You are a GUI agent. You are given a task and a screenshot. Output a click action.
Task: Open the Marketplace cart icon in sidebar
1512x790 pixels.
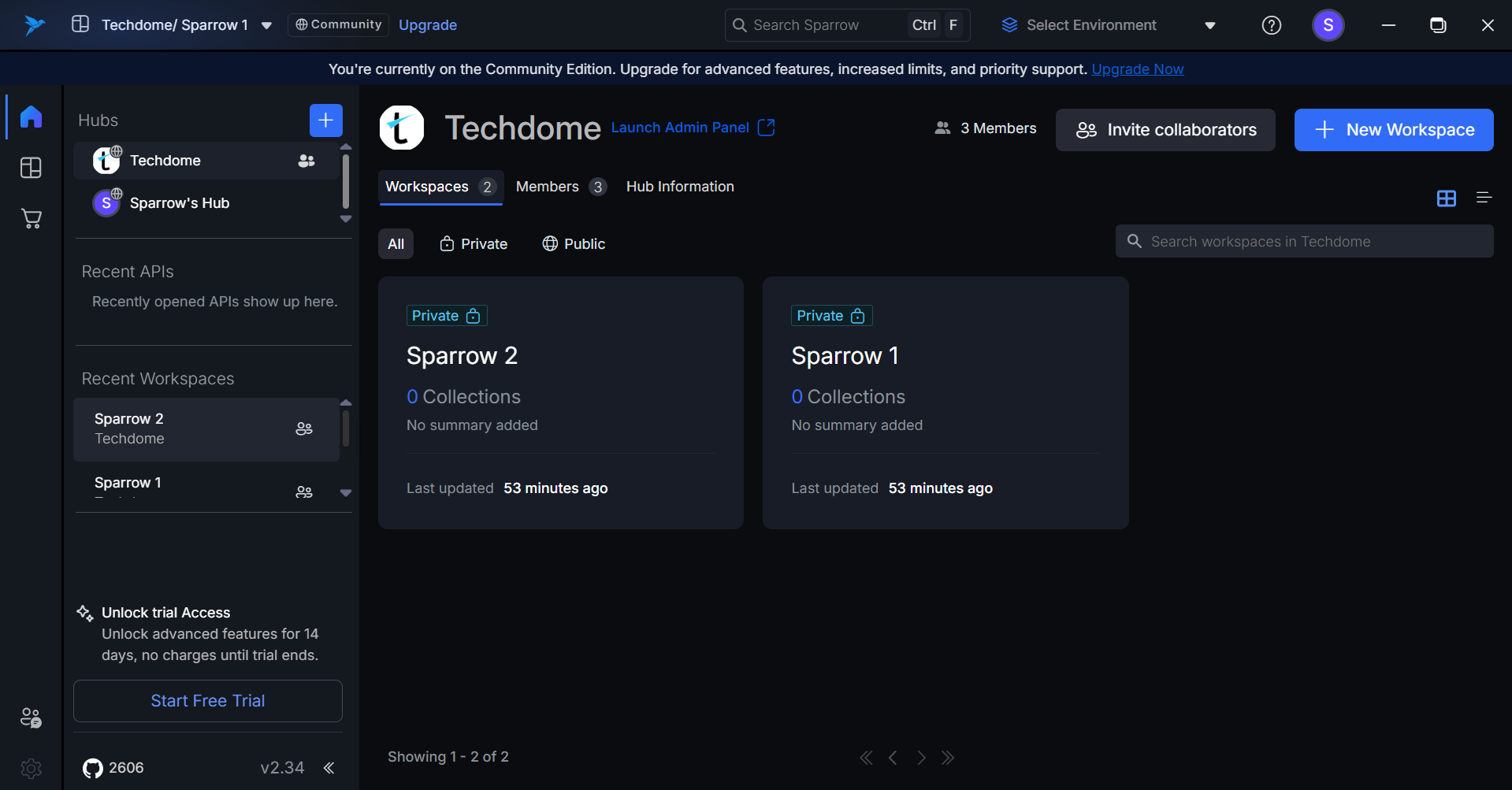[x=31, y=218]
